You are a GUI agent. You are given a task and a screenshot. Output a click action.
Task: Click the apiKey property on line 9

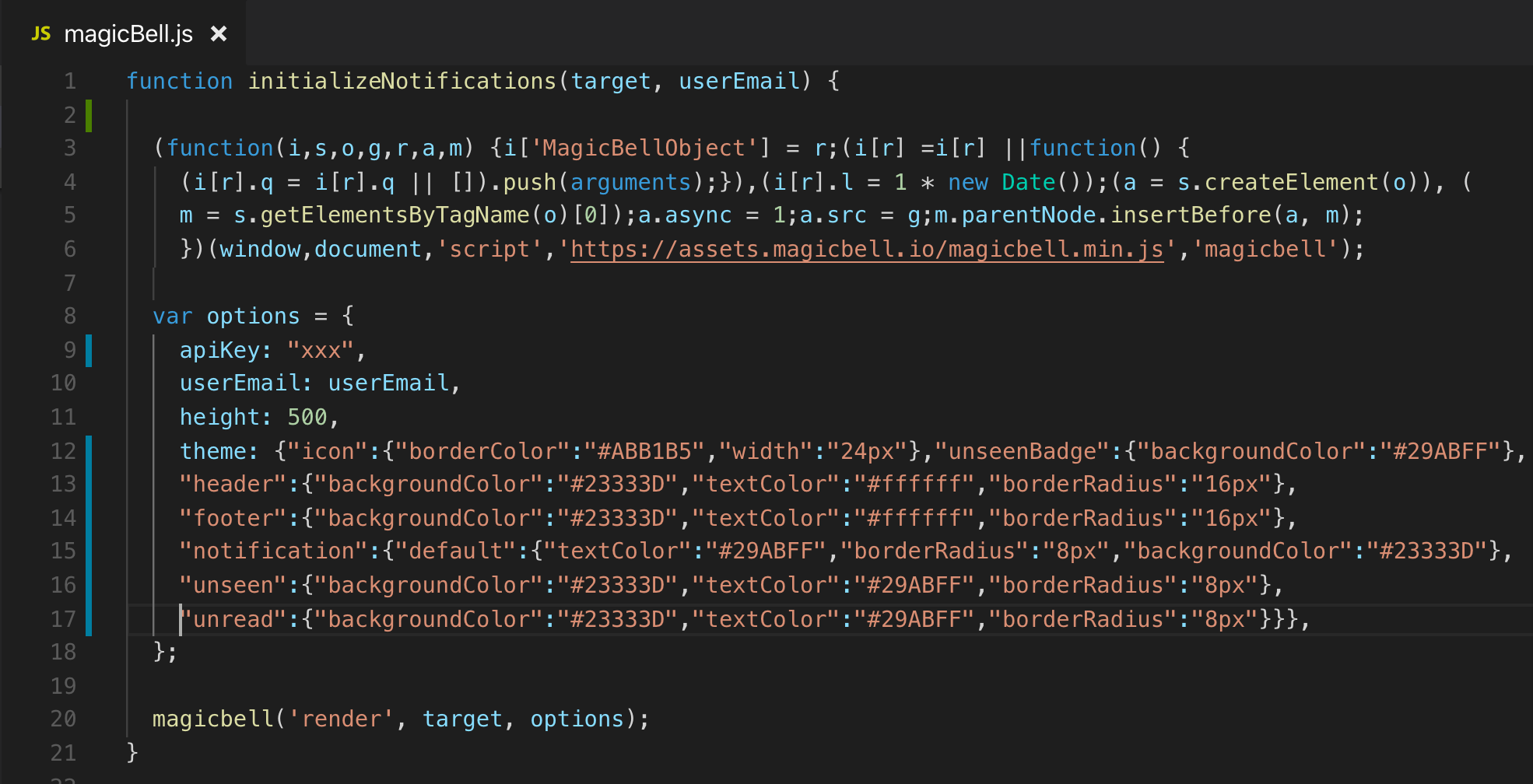[219, 350]
